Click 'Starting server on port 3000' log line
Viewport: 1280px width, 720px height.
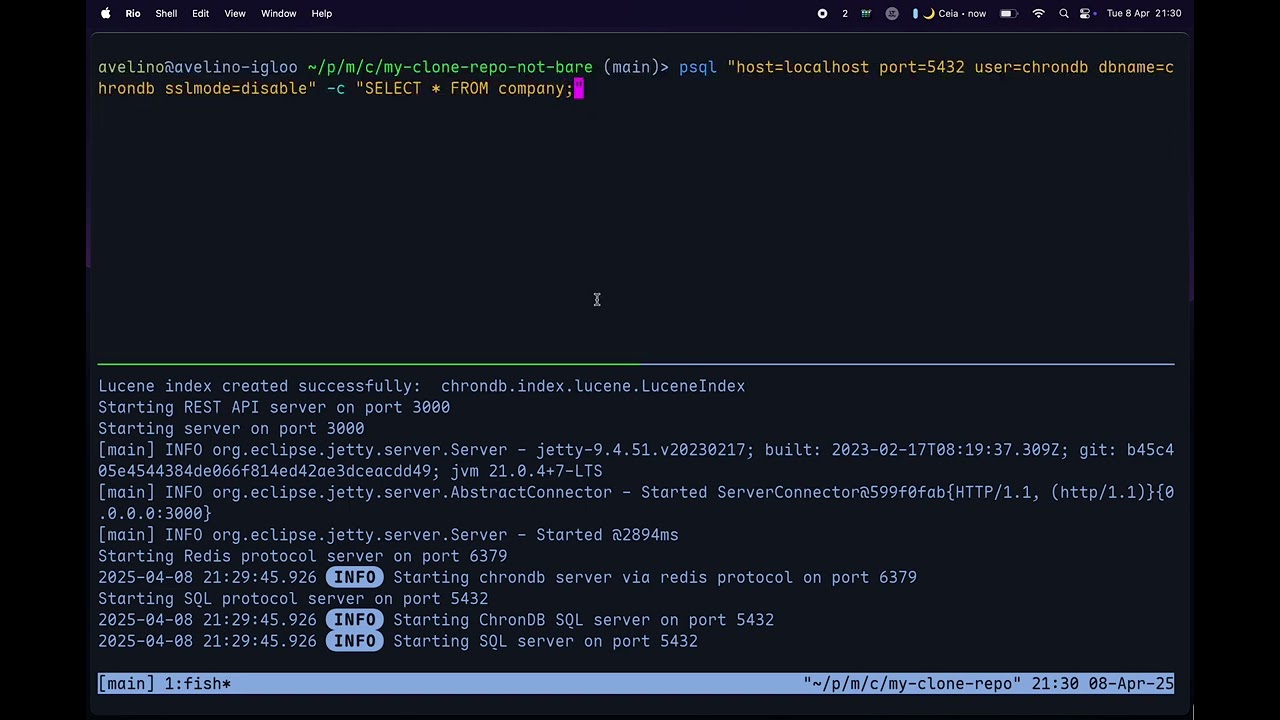pos(231,428)
